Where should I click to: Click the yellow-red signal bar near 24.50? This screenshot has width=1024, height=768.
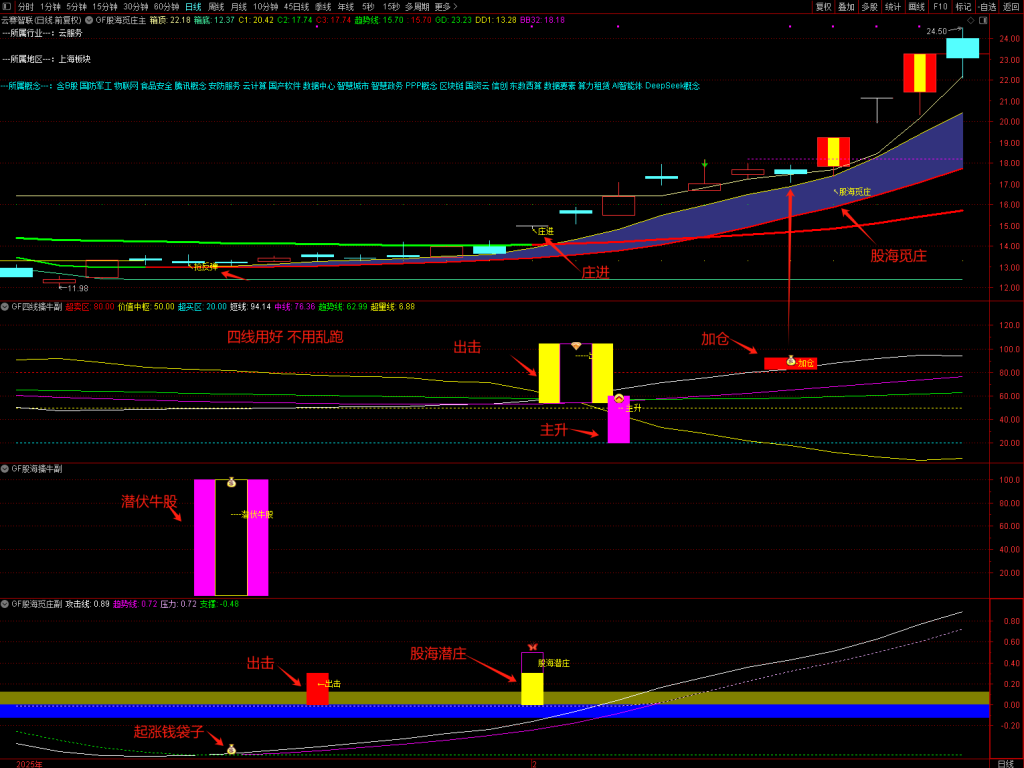tap(919, 72)
